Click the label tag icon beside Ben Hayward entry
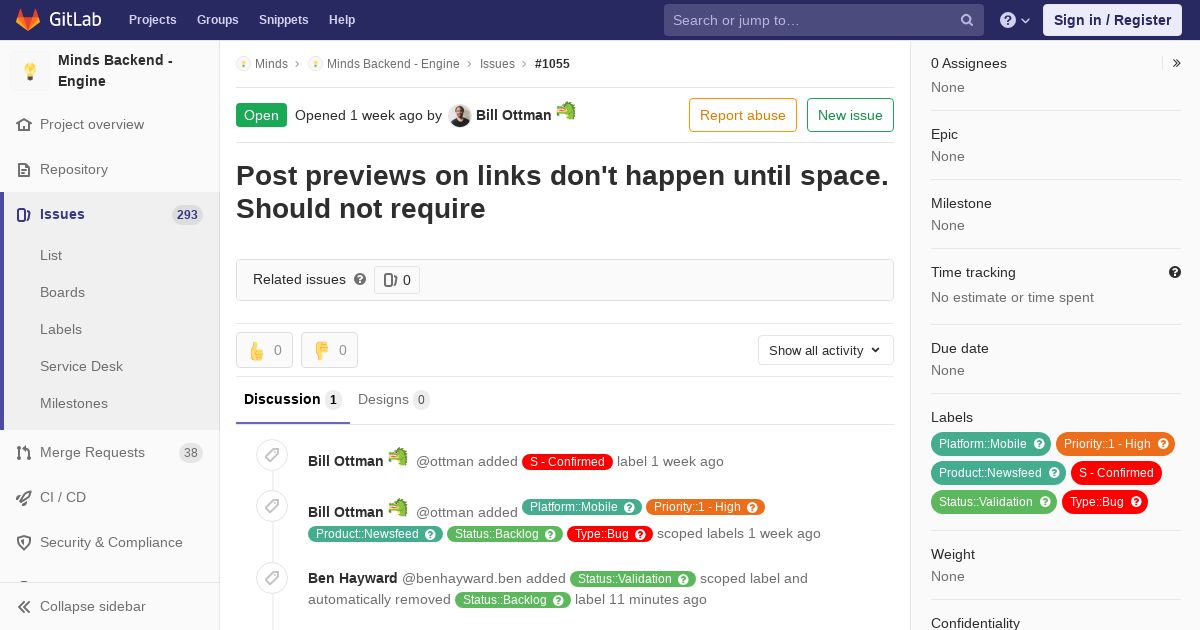The image size is (1200, 630). point(272,578)
